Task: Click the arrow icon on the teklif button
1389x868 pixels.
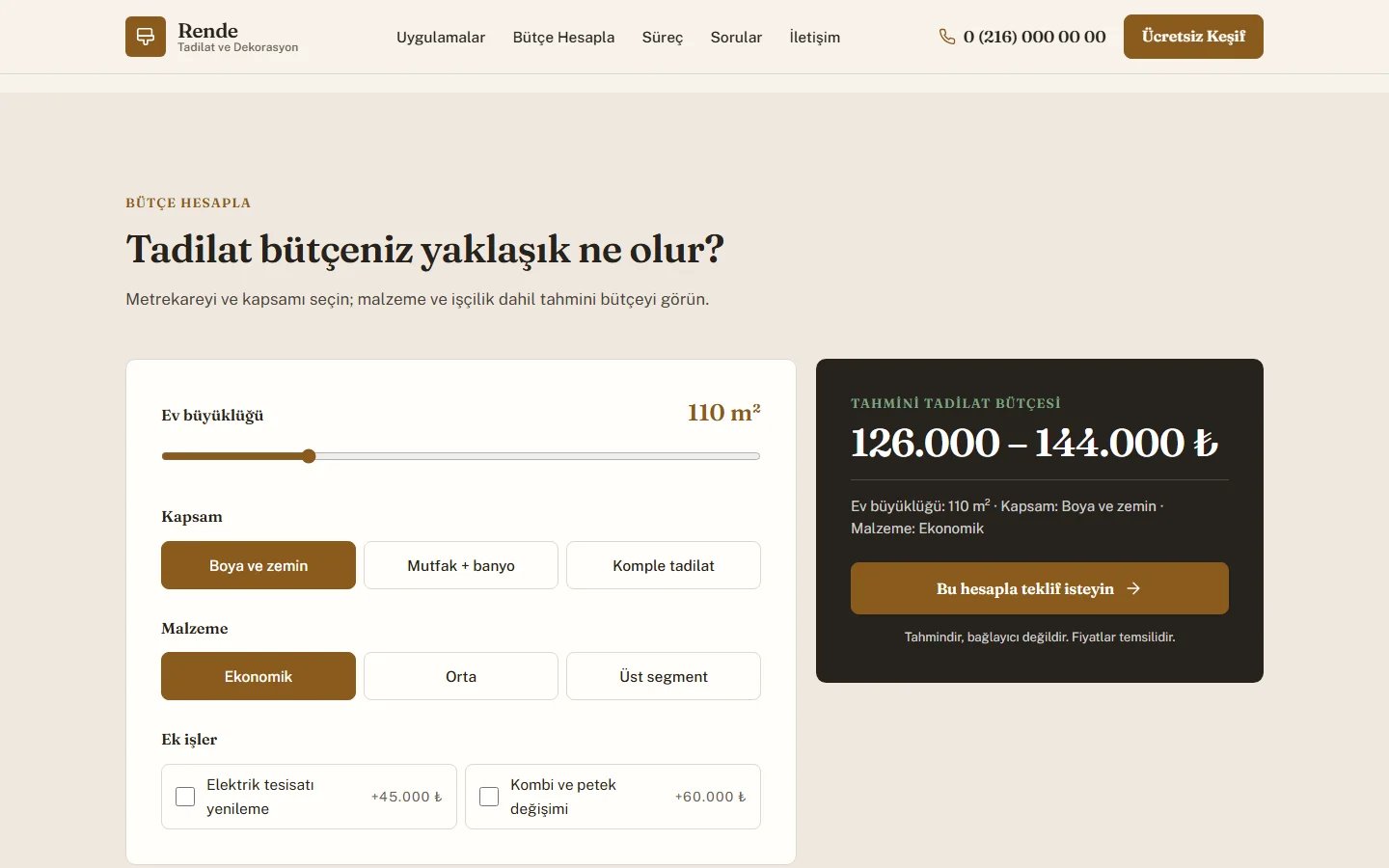Action: (x=1133, y=588)
